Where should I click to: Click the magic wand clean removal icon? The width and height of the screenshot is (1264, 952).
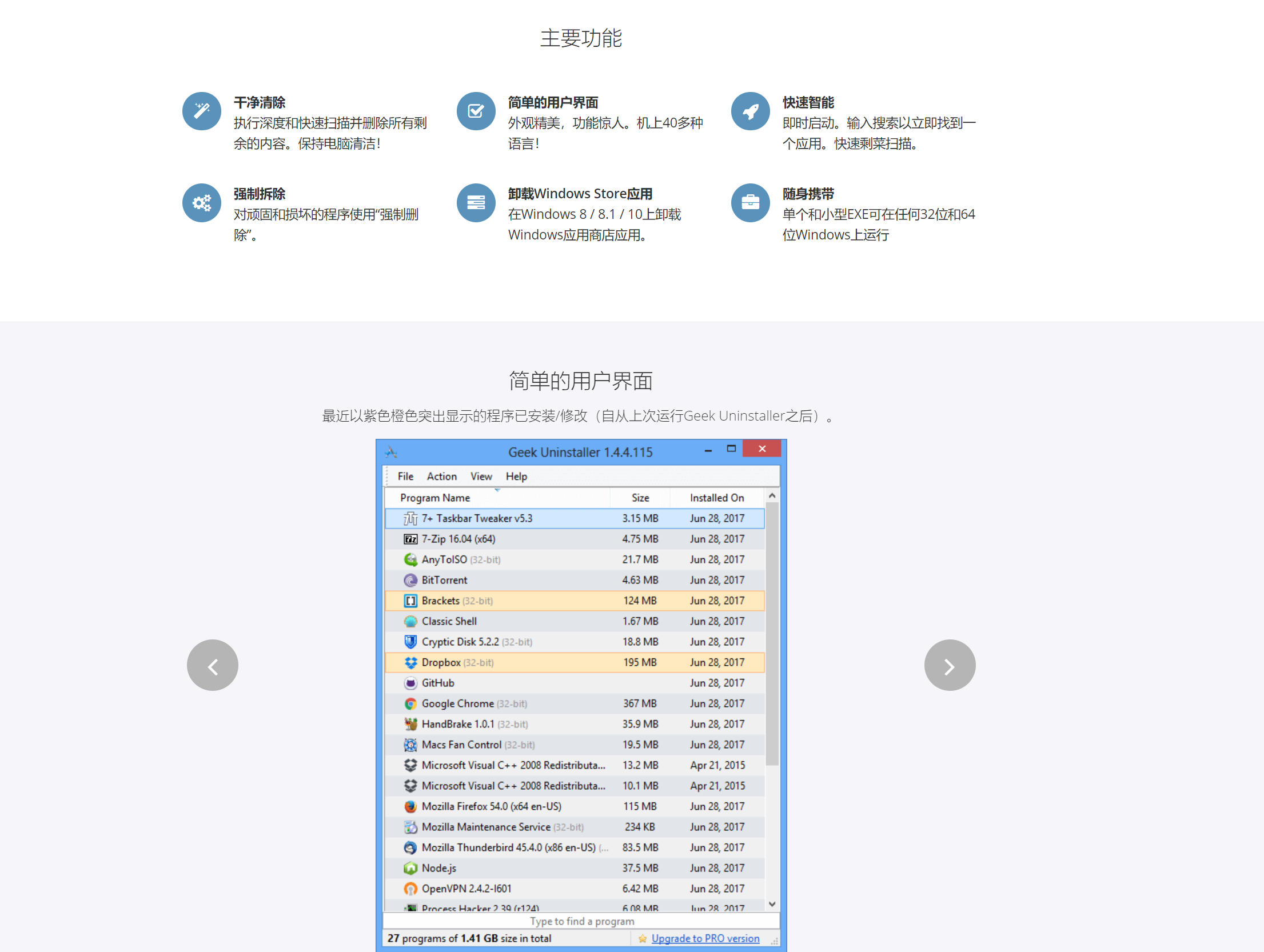[x=201, y=111]
